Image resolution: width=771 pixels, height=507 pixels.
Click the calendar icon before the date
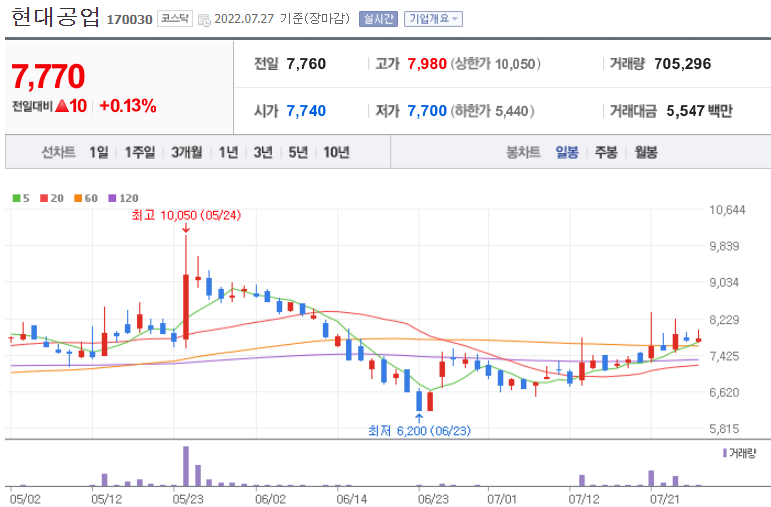(x=204, y=20)
